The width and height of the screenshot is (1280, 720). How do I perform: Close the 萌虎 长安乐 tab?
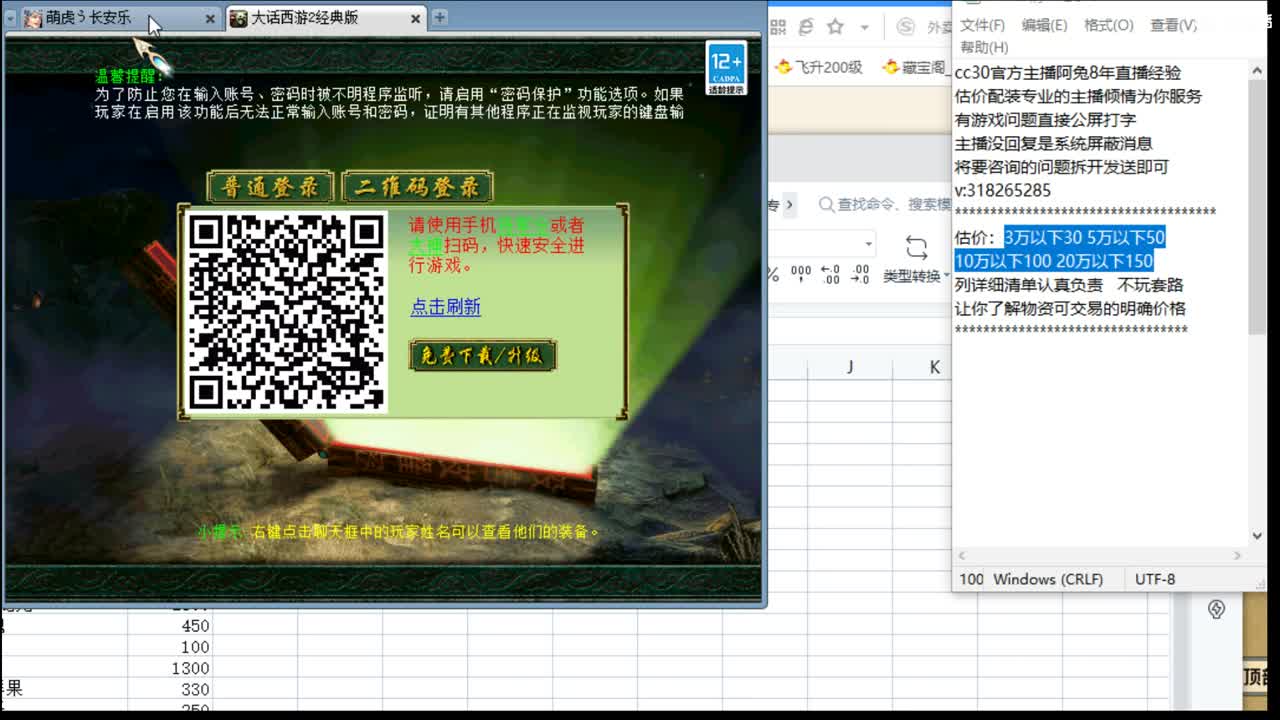210,19
